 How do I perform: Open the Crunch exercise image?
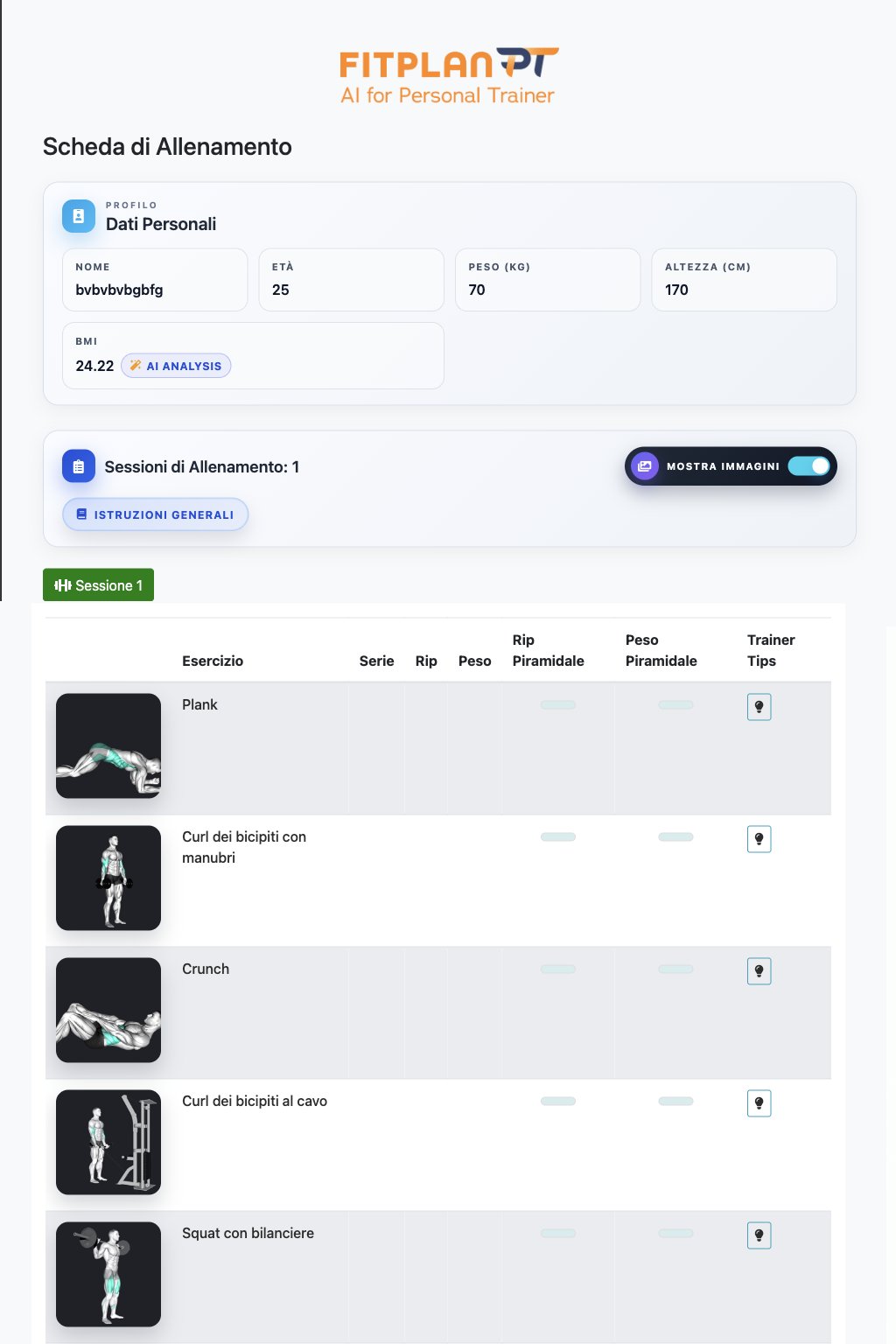pos(108,1011)
